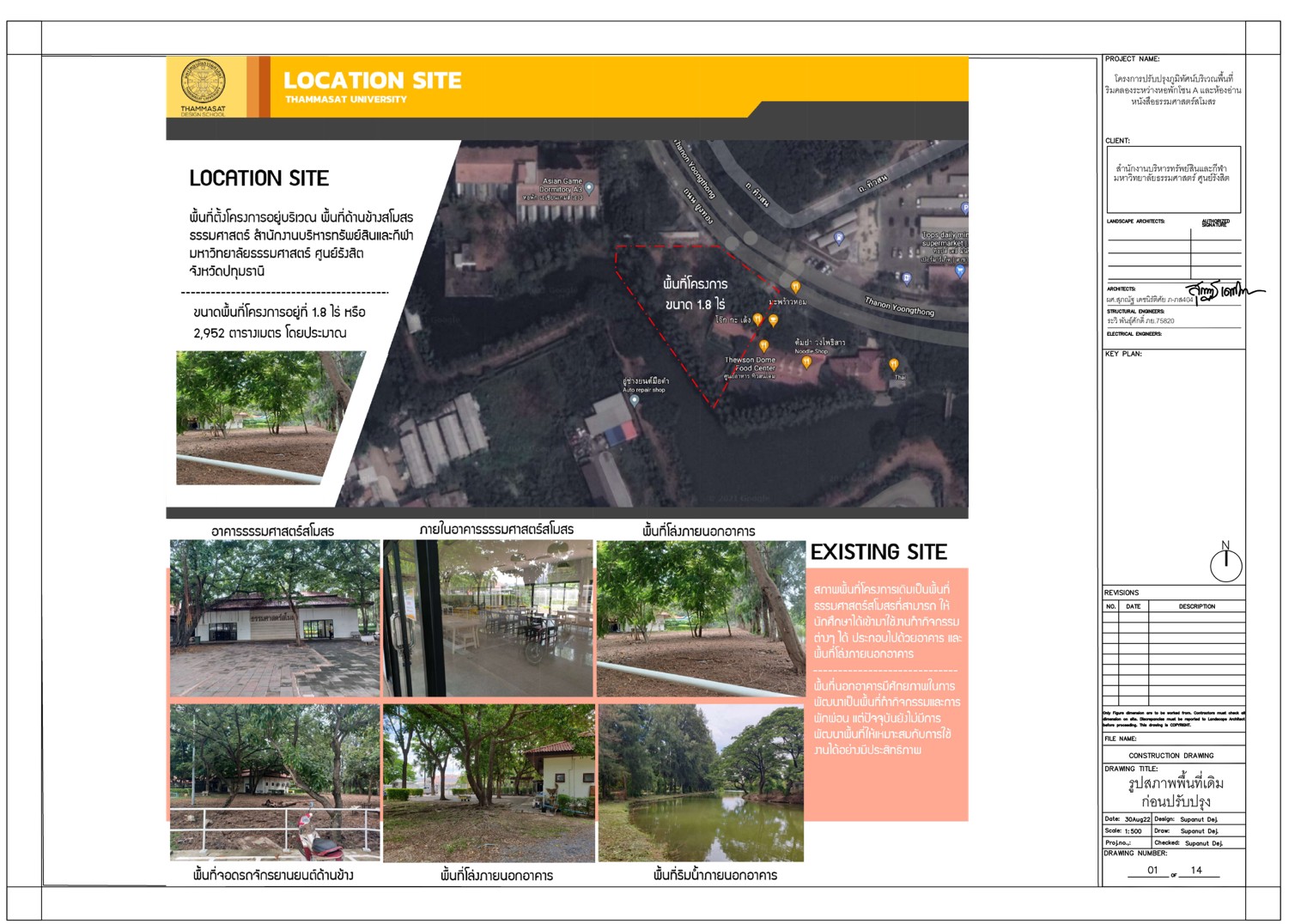Image resolution: width=1307 pixels, height=924 pixels.
Task: Click the ขนาด 1.8 ไร่ map label
Action: point(696,305)
